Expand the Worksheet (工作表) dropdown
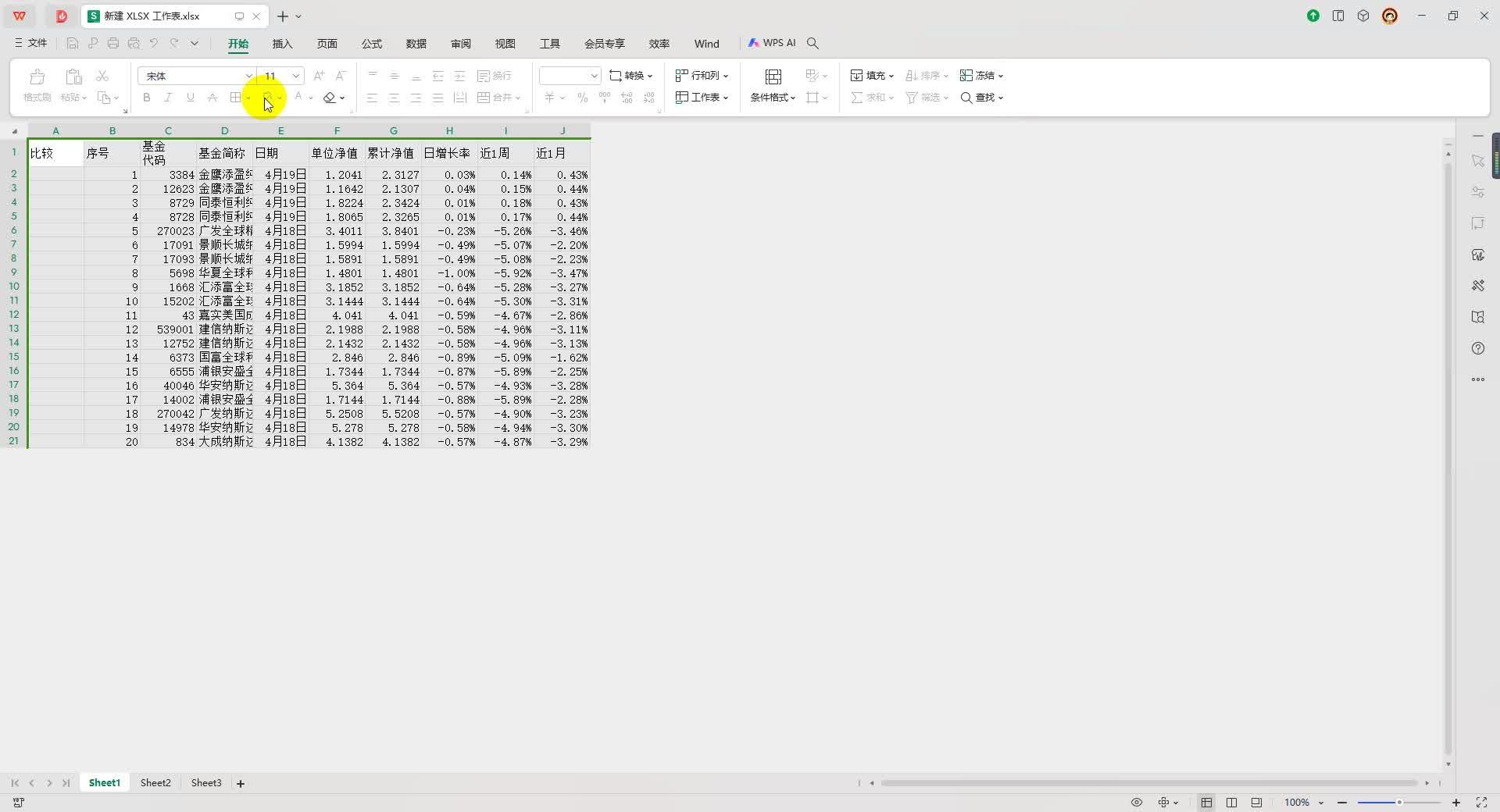Viewport: 1500px width, 812px height. point(726,98)
